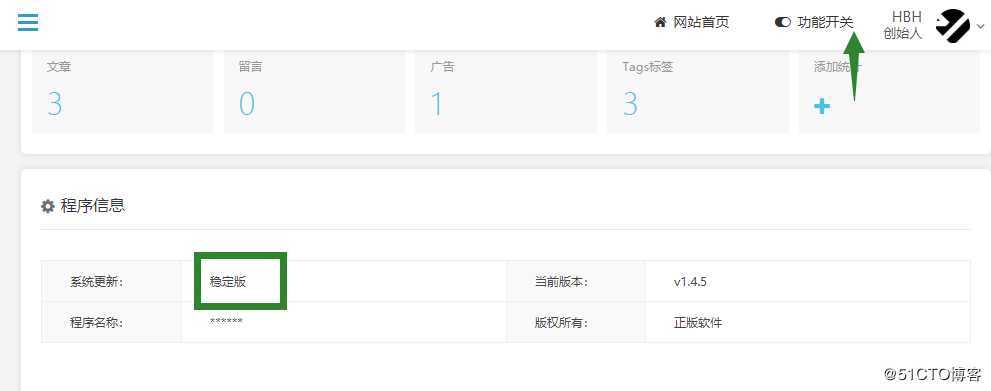Open the 文章 statistics card
Screen dimensions: 991x391
[x=123, y=92]
